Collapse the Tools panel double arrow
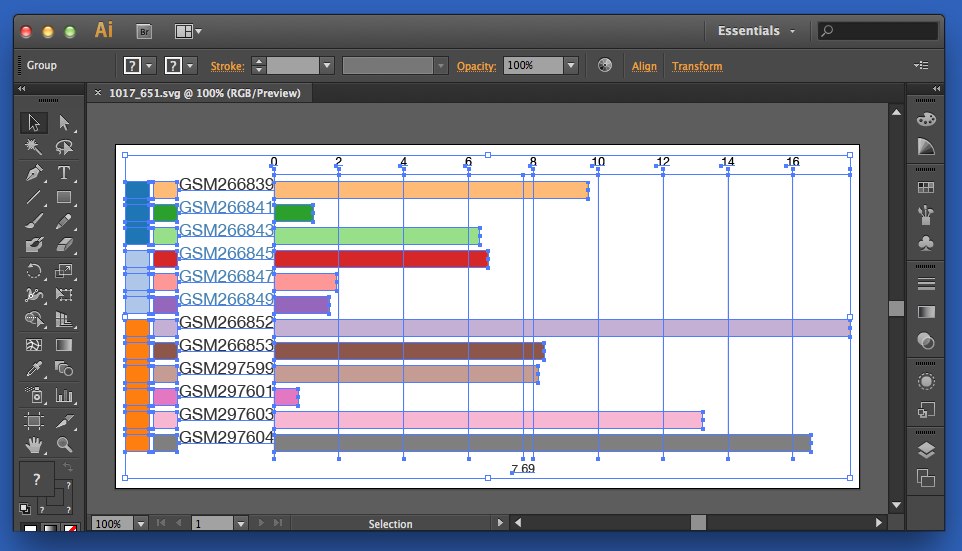This screenshot has width=962, height=551. [21, 88]
